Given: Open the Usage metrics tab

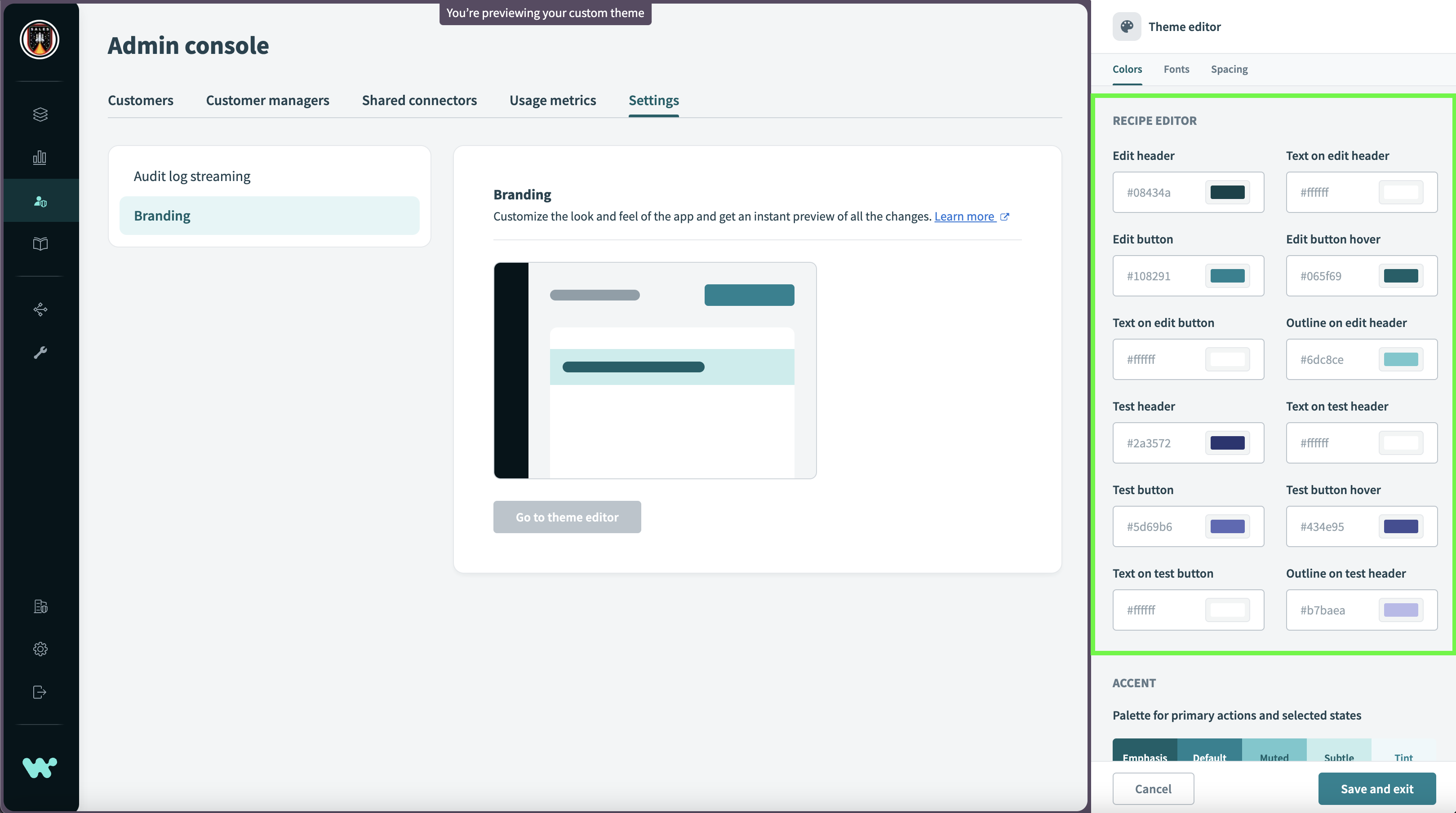Looking at the screenshot, I should point(553,100).
